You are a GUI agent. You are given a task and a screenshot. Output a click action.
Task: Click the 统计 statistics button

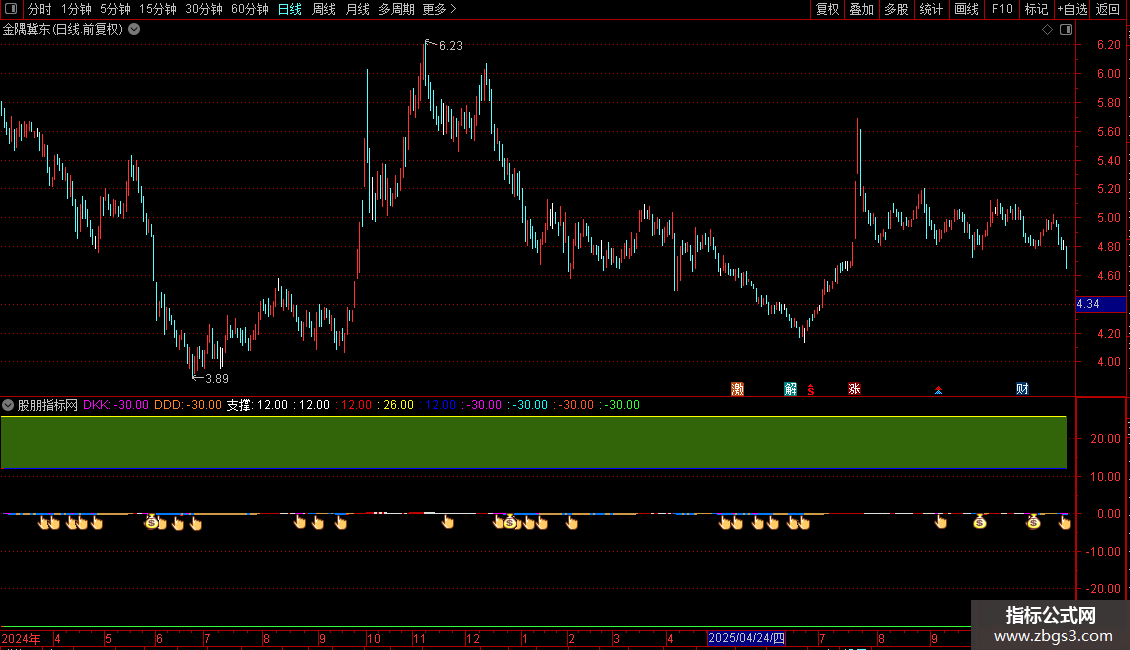pos(931,9)
